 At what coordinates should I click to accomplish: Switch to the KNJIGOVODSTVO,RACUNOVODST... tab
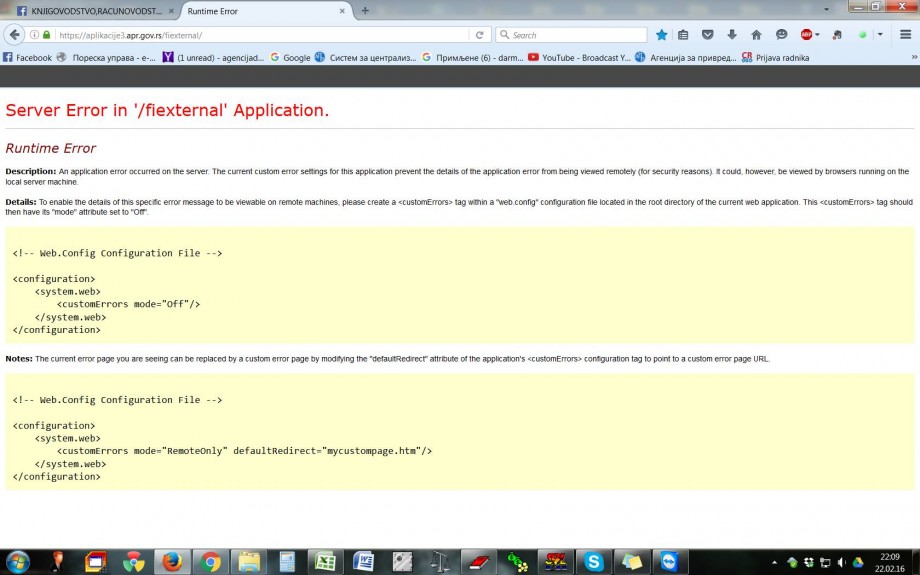(96, 11)
